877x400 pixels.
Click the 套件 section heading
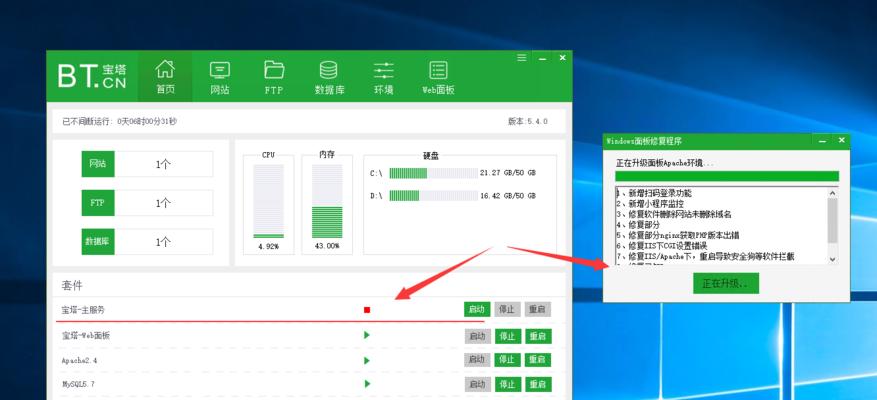[72, 285]
